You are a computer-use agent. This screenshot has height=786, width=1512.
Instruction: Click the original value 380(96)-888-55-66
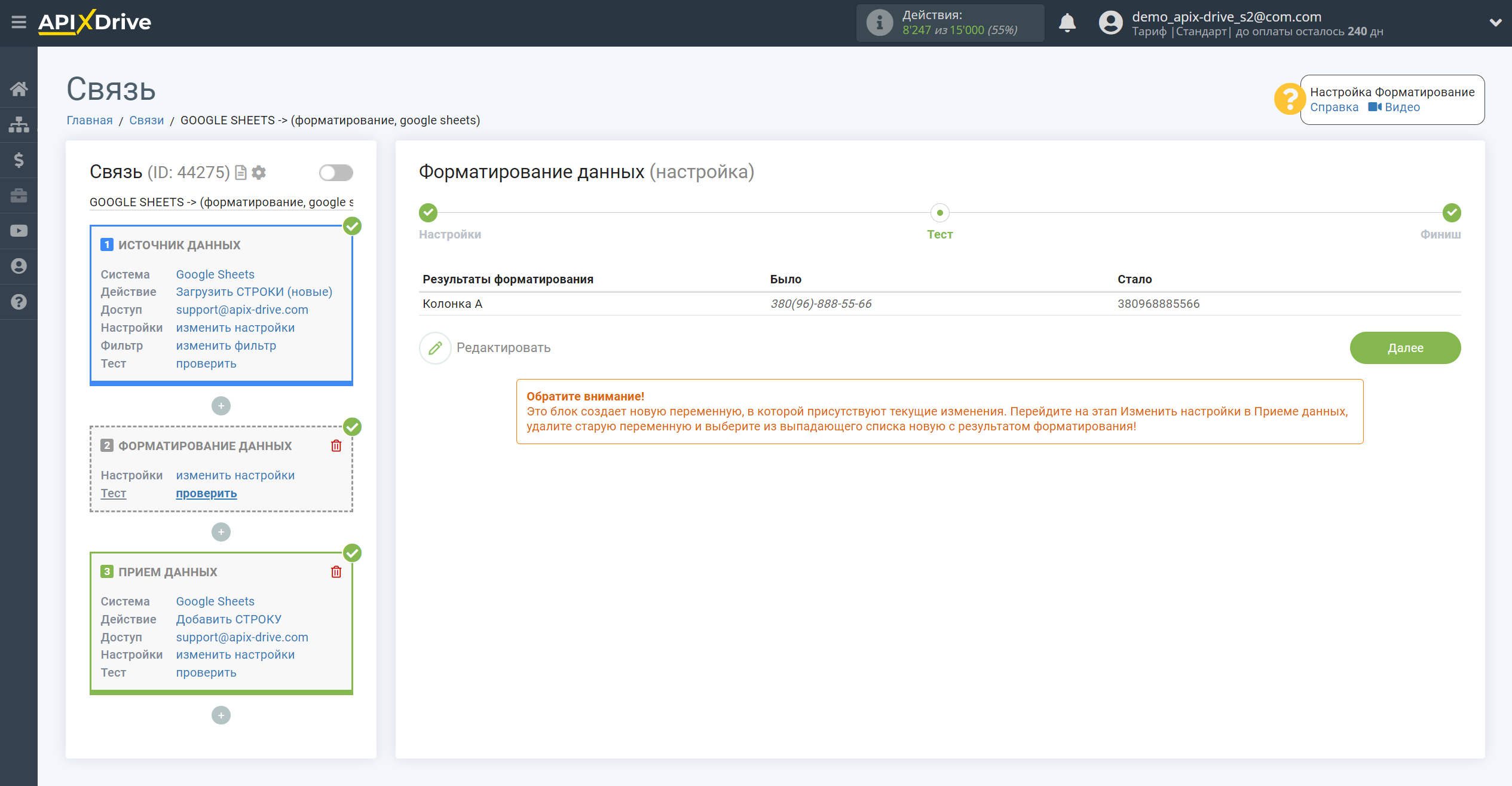821,304
